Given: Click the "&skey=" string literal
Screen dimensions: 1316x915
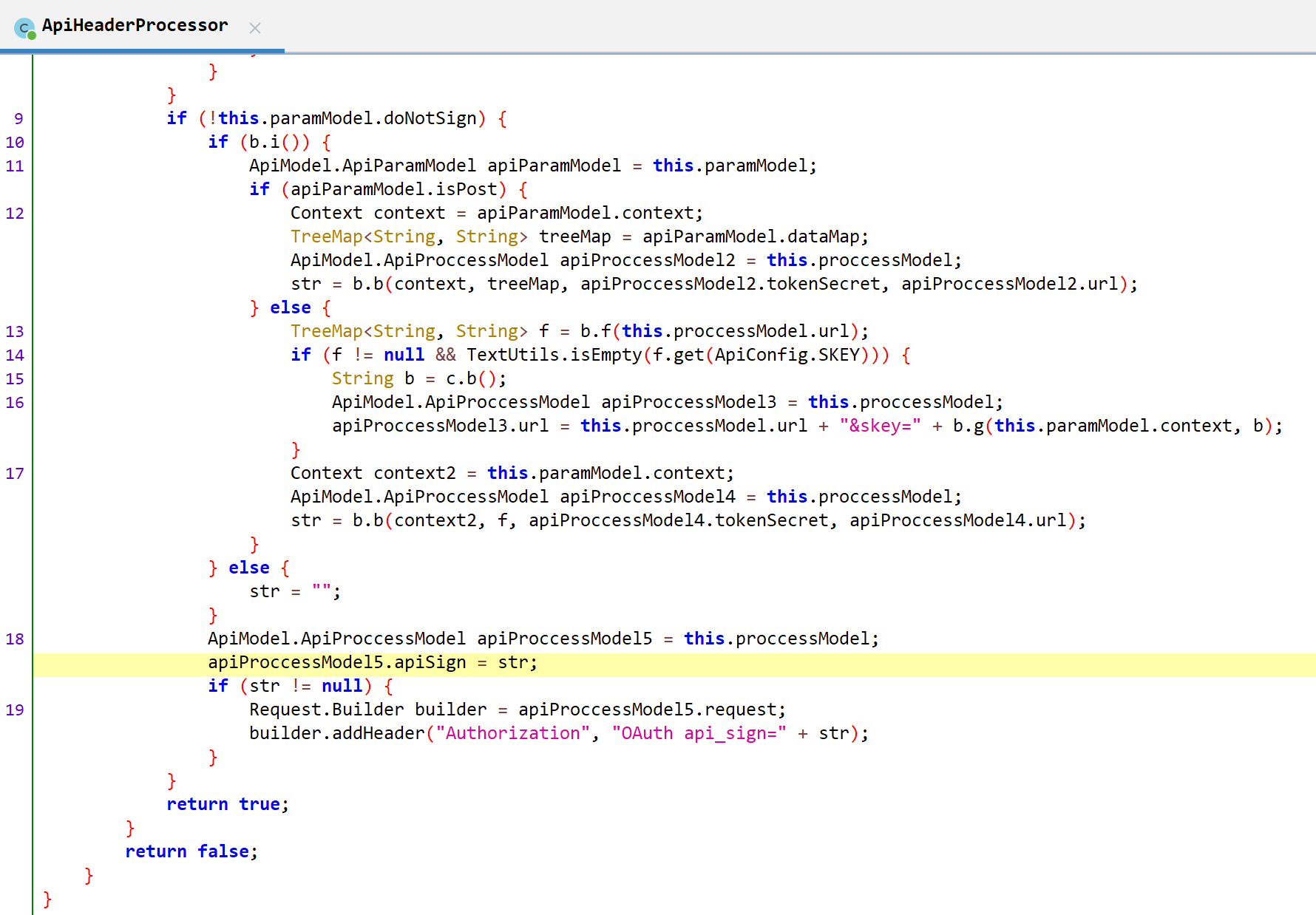Looking at the screenshot, I should tap(880, 426).
